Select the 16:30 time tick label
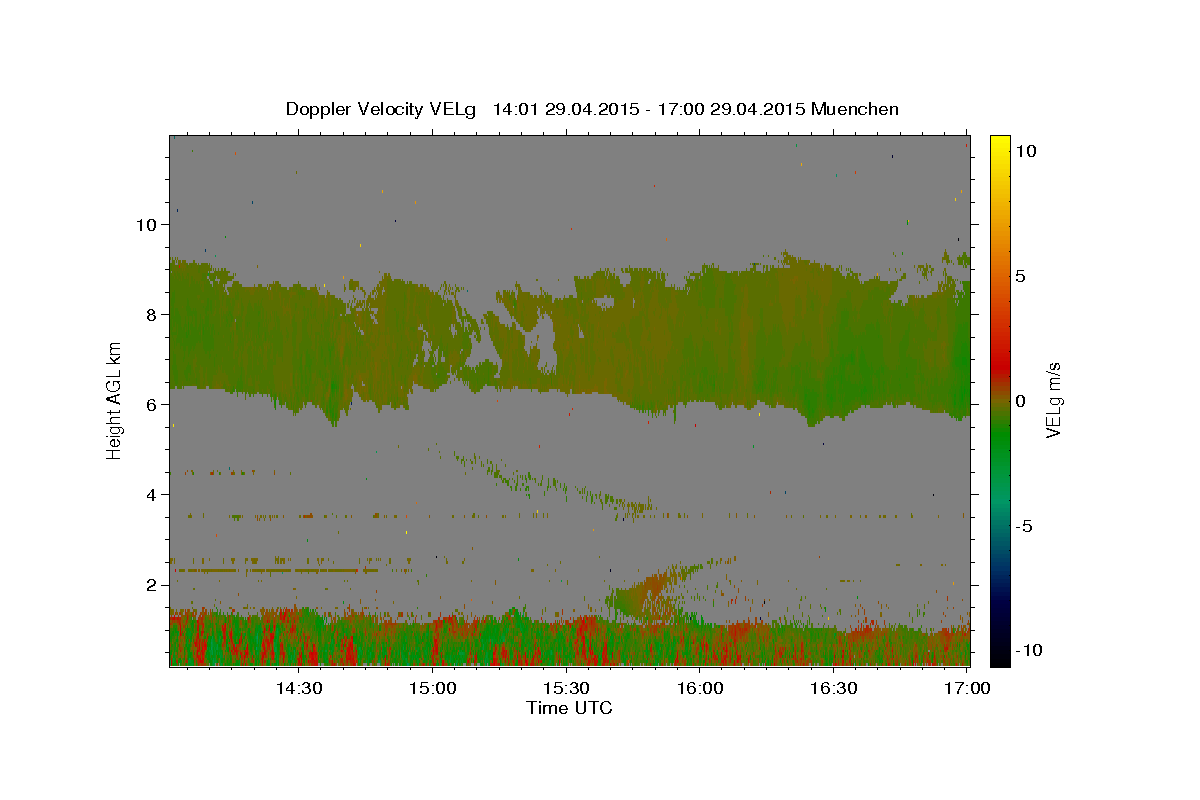This screenshot has width=1200, height=800. tap(834, 688)
